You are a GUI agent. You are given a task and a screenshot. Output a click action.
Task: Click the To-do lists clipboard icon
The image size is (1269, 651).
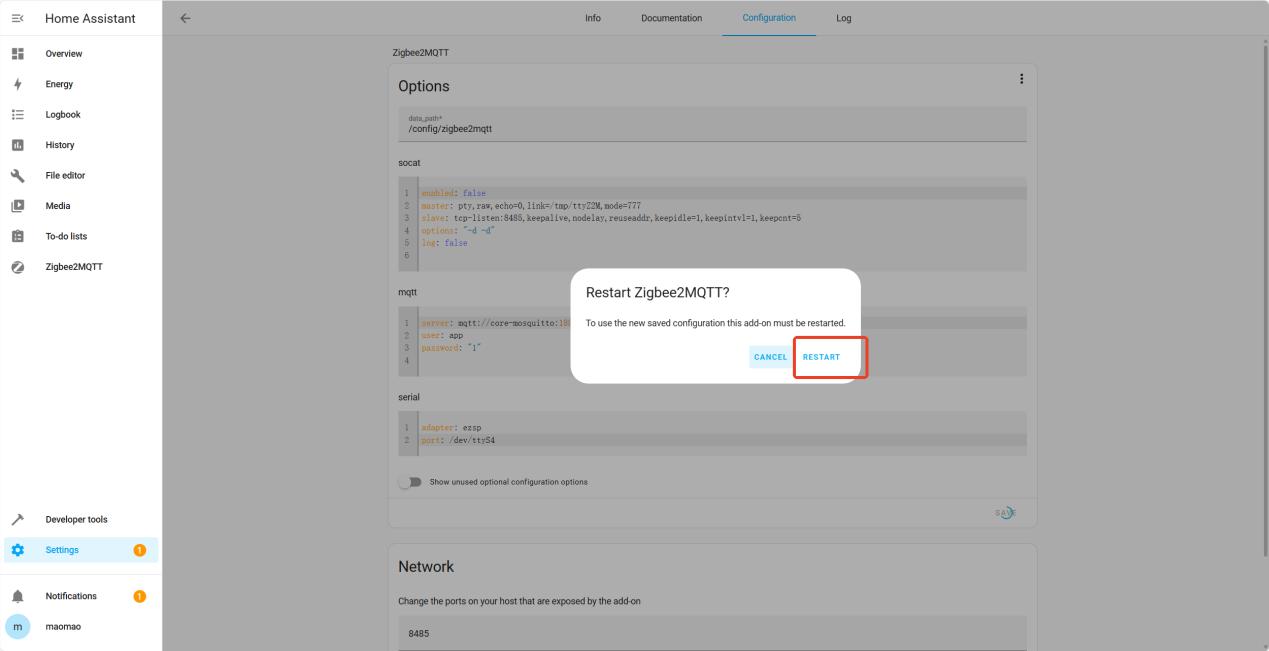(17, 236)
